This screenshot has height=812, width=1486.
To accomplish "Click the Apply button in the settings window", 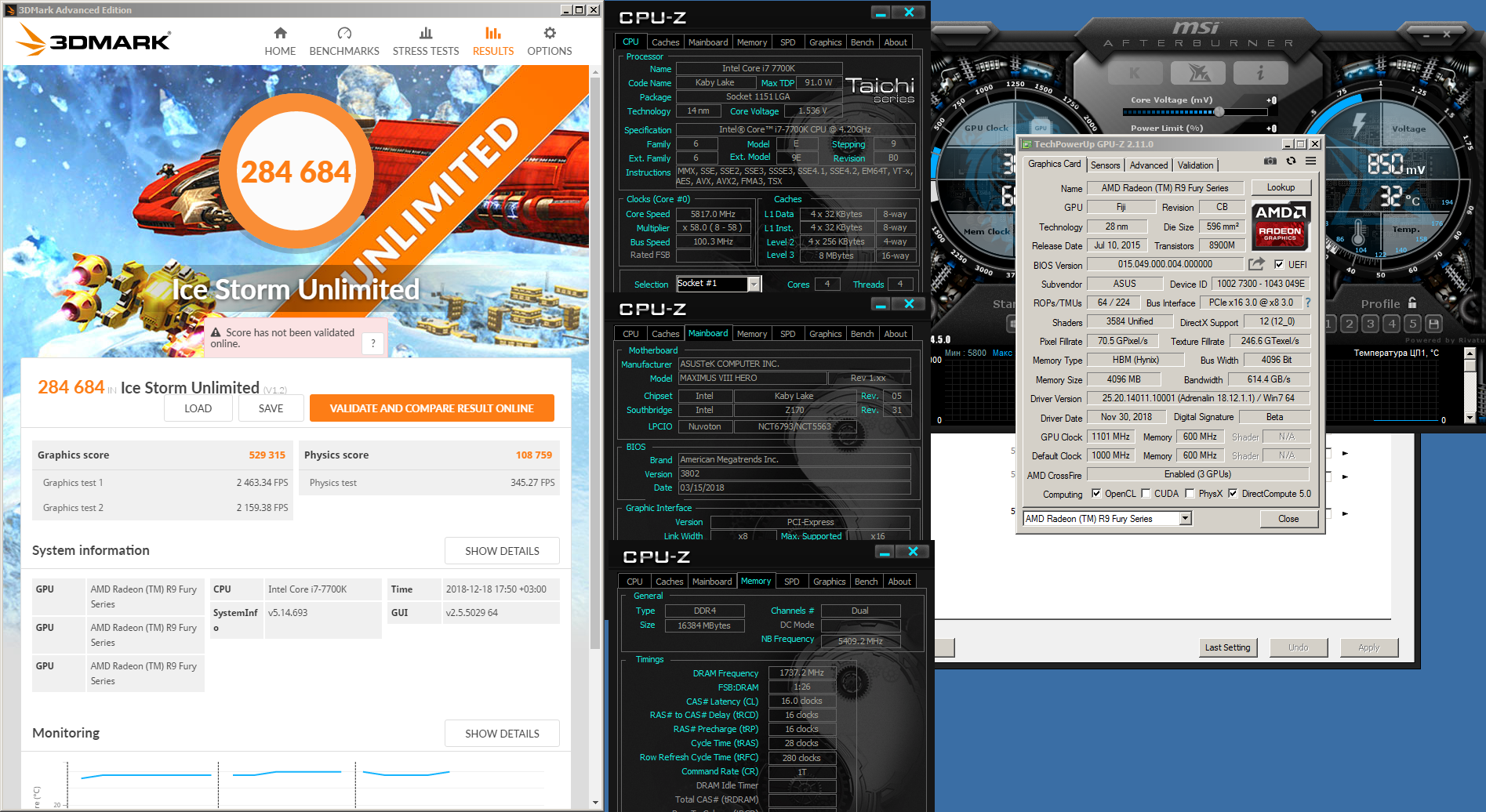I will point(1368,647).
